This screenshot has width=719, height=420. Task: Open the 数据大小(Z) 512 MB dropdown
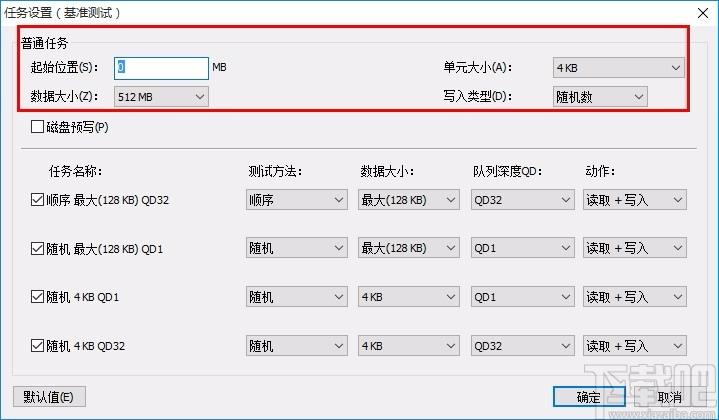click(x=161, y=97)
